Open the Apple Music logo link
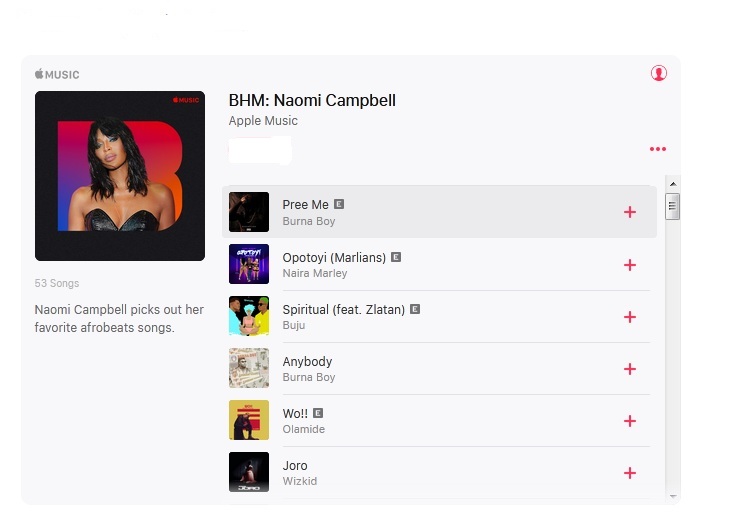This screenshot has width=749, height=529. (57, 74)
